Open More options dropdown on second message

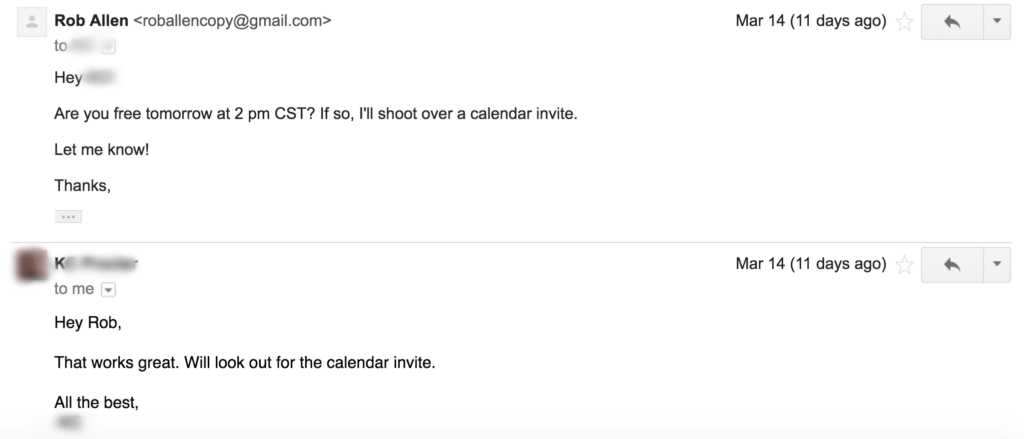(996, 265)
